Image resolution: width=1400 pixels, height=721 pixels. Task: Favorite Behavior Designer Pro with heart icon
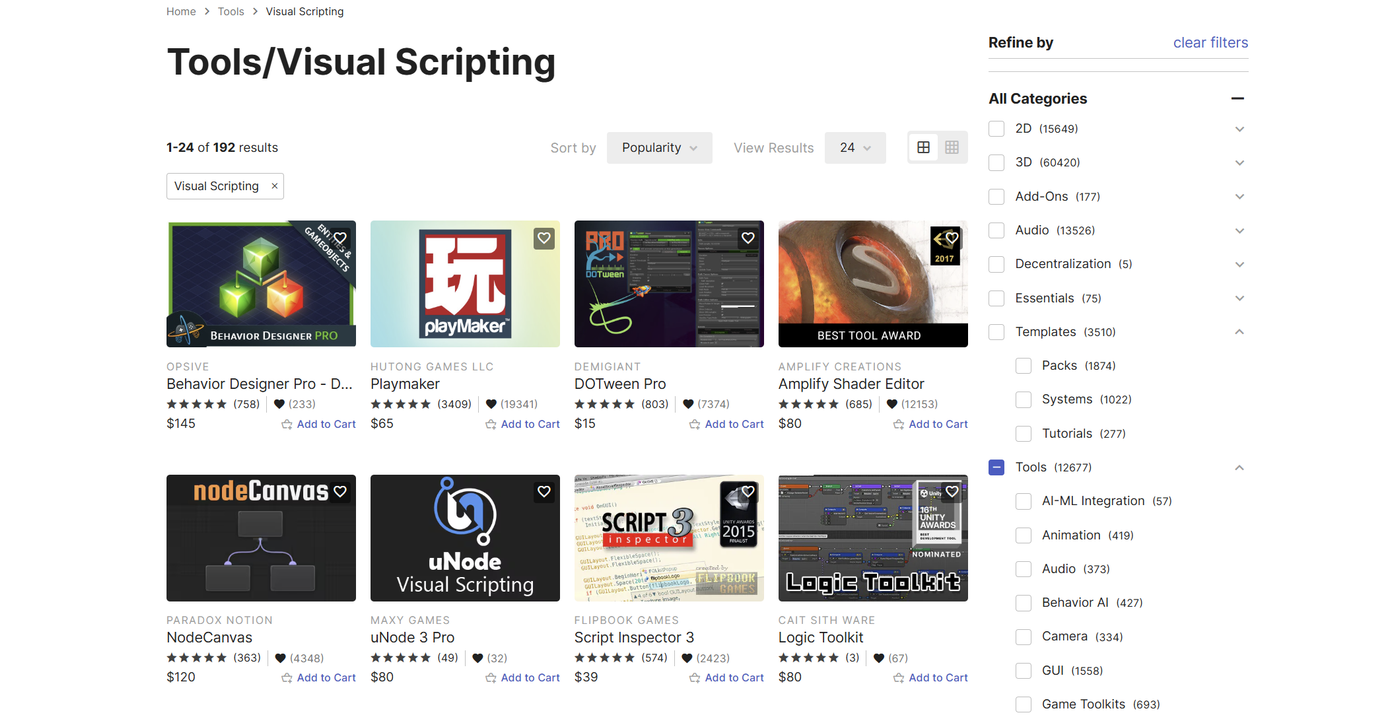point(340,238)
